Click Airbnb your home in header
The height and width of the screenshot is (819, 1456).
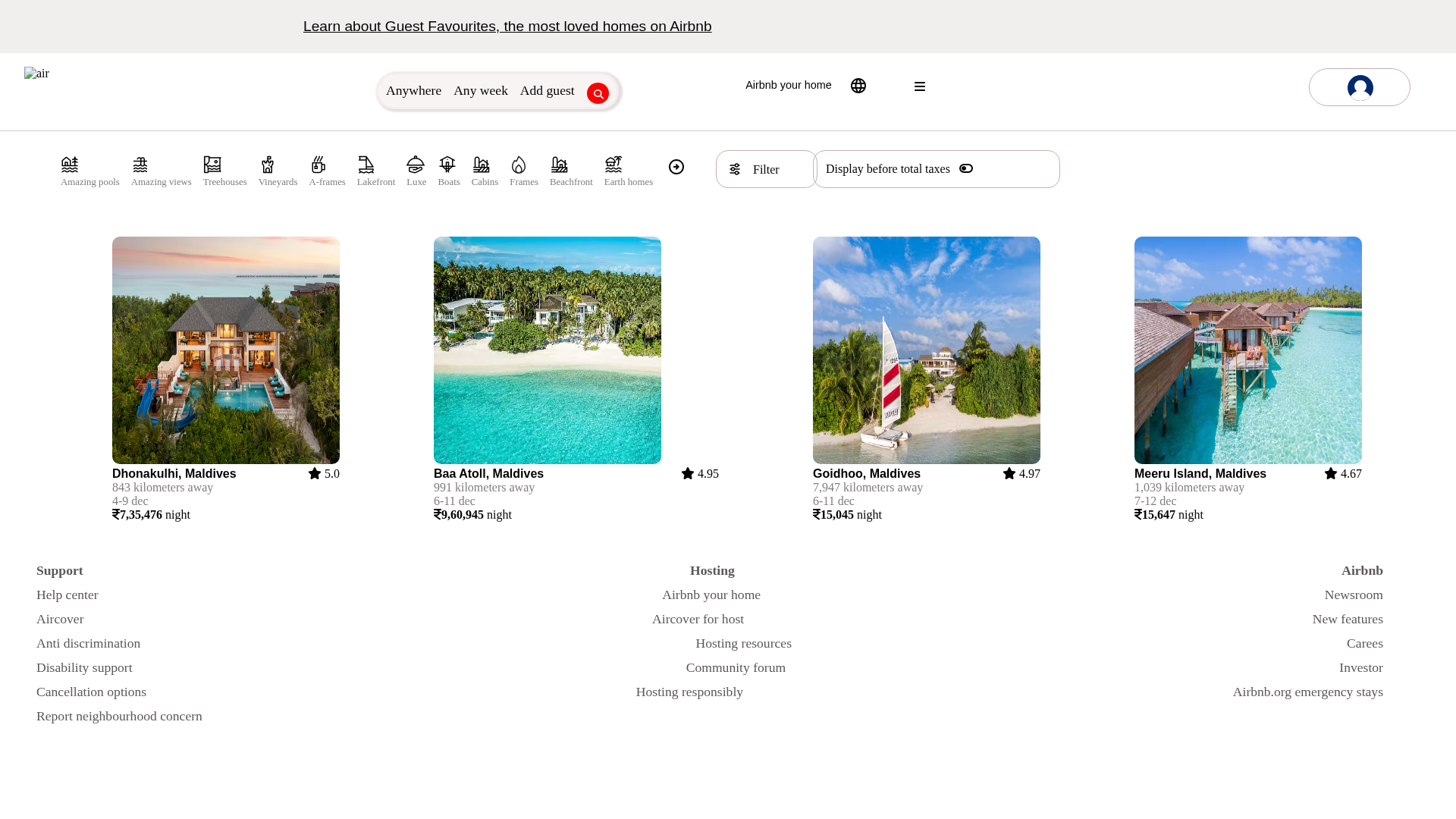(788, 85)
